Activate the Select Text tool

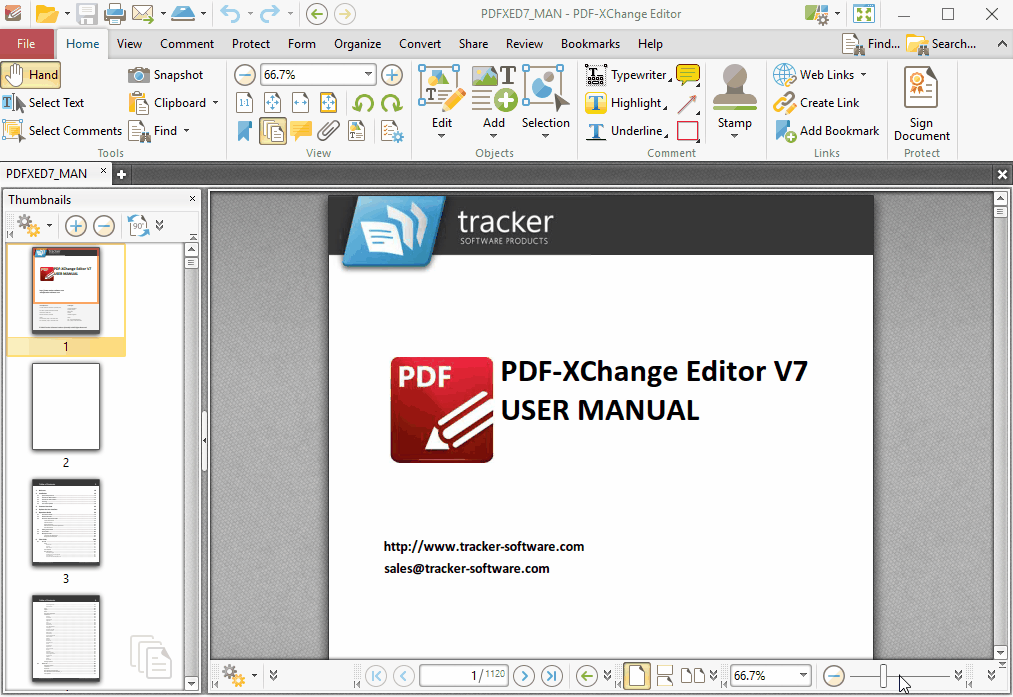point(43,103)
